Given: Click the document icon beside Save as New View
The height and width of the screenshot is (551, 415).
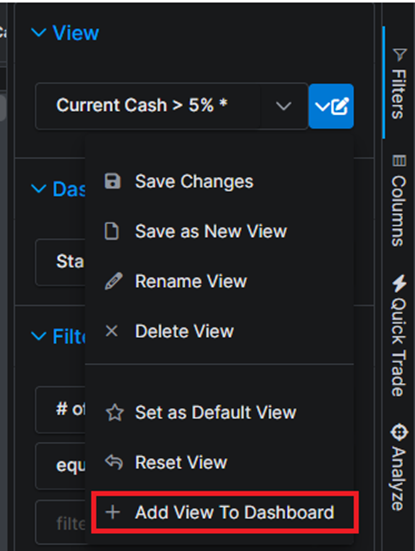Looking at the screenshot, I should pyautogui.click(x=112, y=231).
